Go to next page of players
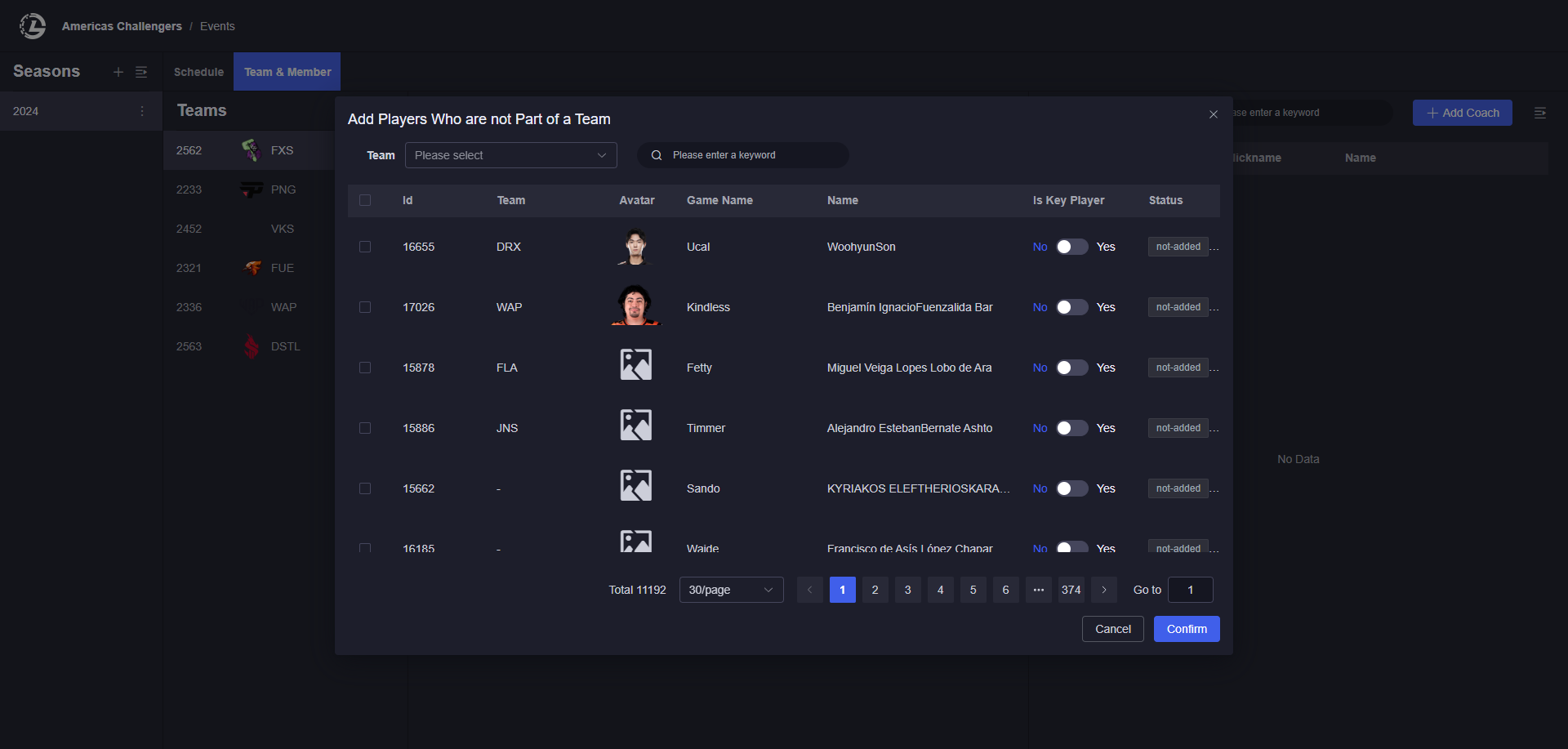Screen dimensions: 1568x749 1104,590
